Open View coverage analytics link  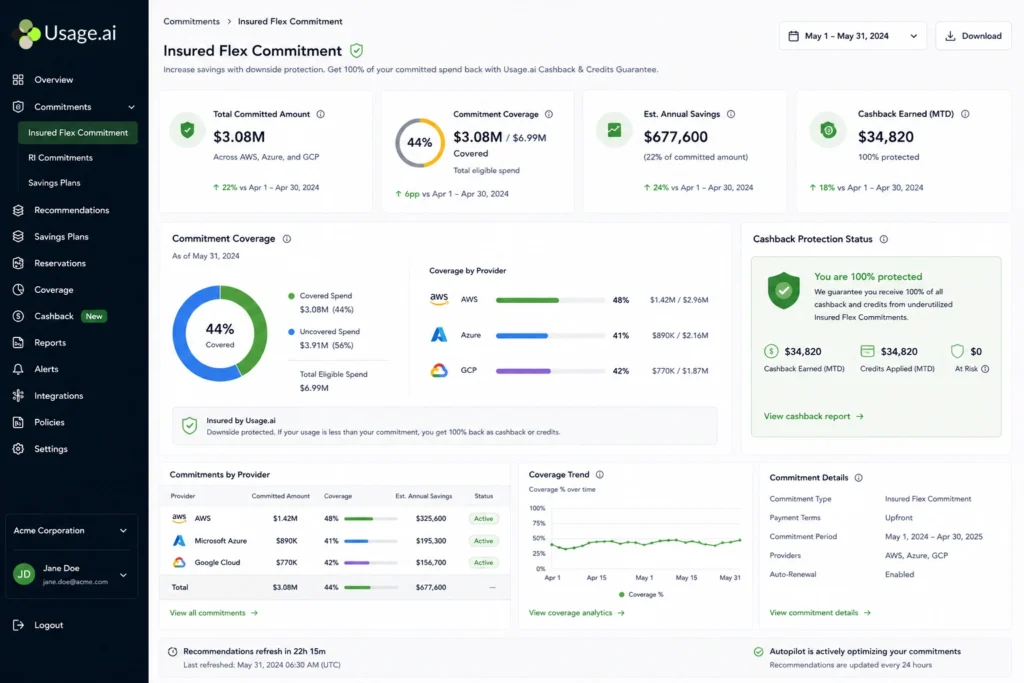click(x=577, y=613)
